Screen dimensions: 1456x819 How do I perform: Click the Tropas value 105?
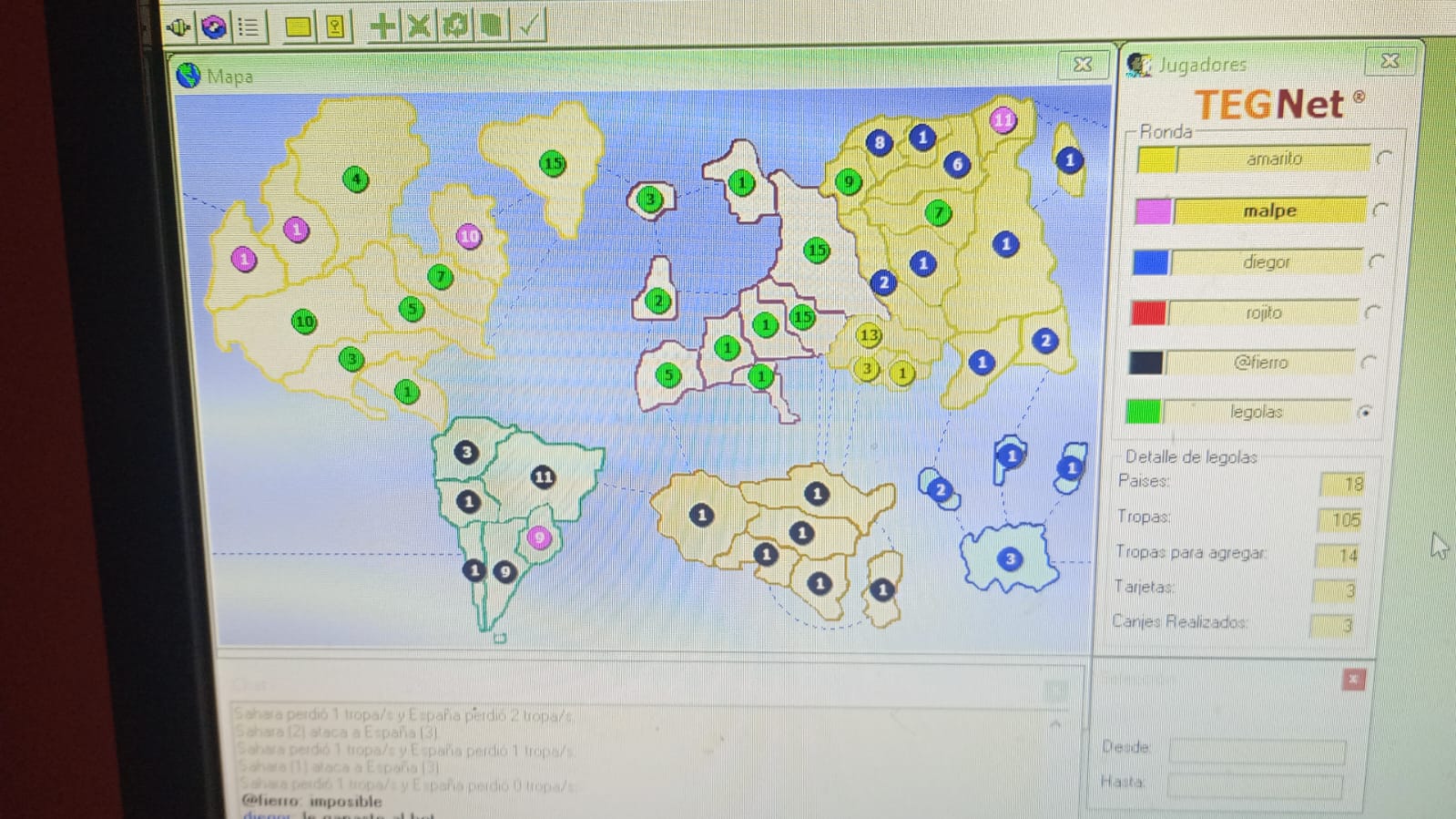pos(1339,519)
